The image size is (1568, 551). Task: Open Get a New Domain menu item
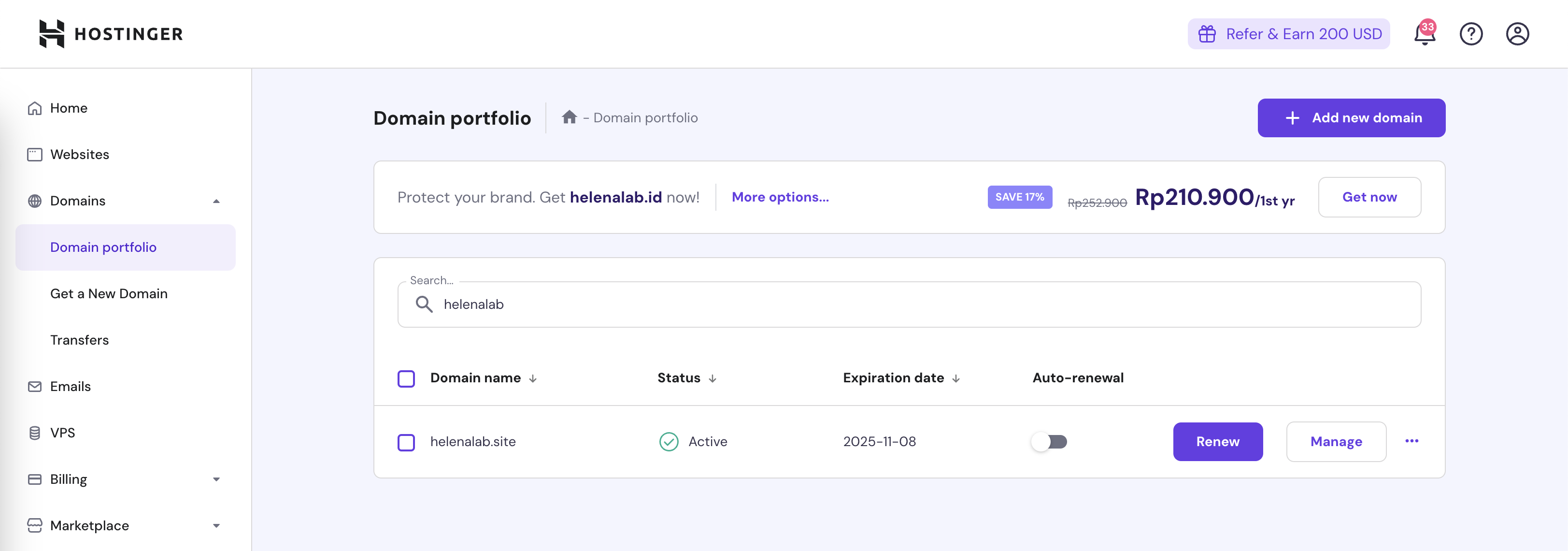(108, 293)
